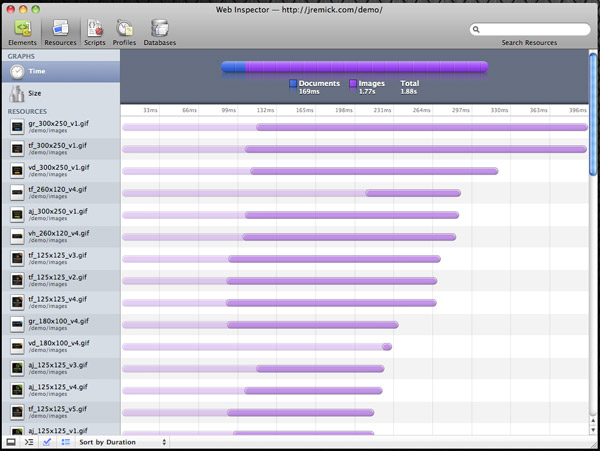Screen dimensions: 600x451
Task: Select the Time graph
Action: pyautogui.click(x=61, y=72)
